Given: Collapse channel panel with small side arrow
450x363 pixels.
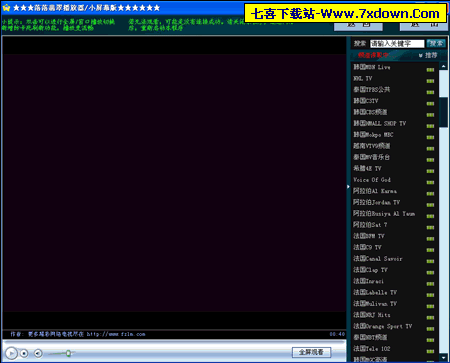Looking at the screenshot, I should coord(348,187).
